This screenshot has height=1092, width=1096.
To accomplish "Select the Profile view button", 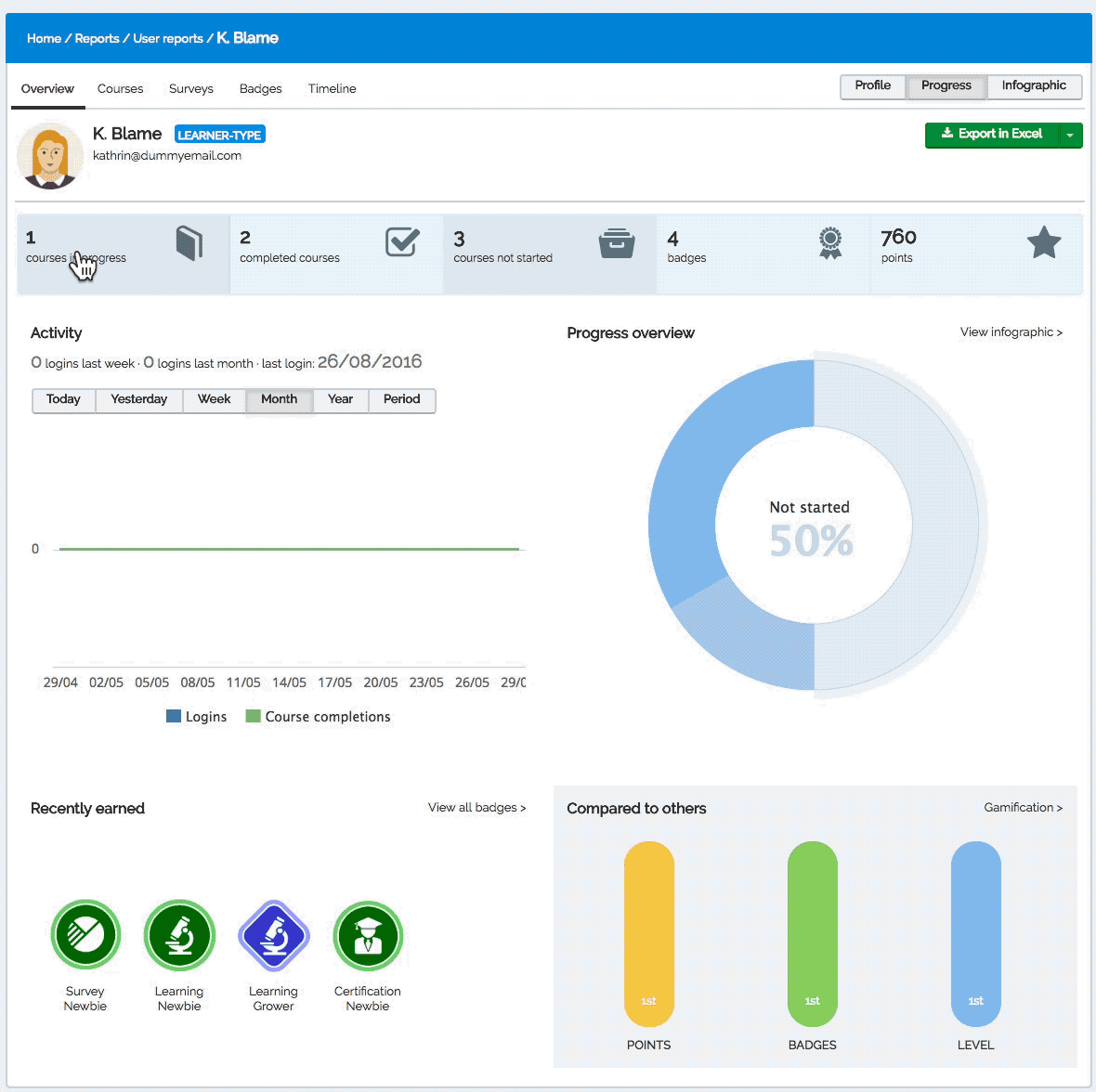I will (872, 86).
